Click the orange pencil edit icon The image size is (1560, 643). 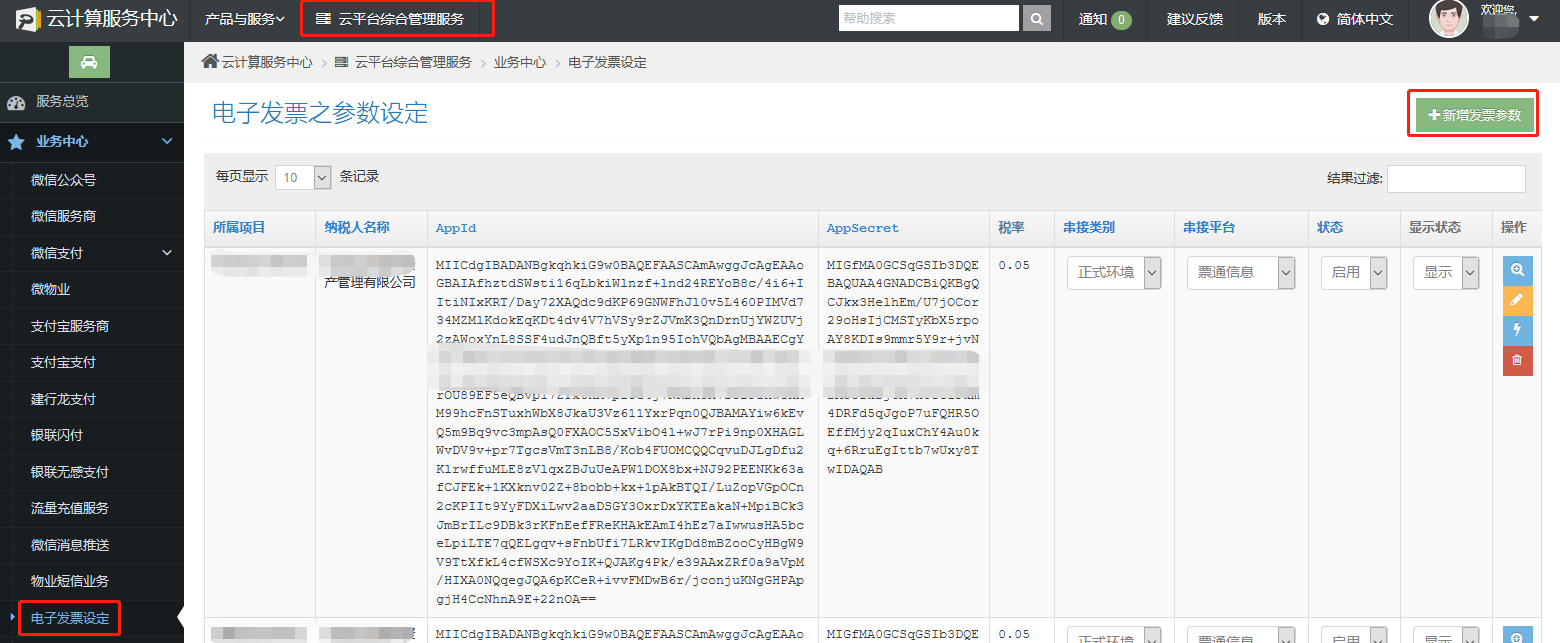click(1517, 300)
